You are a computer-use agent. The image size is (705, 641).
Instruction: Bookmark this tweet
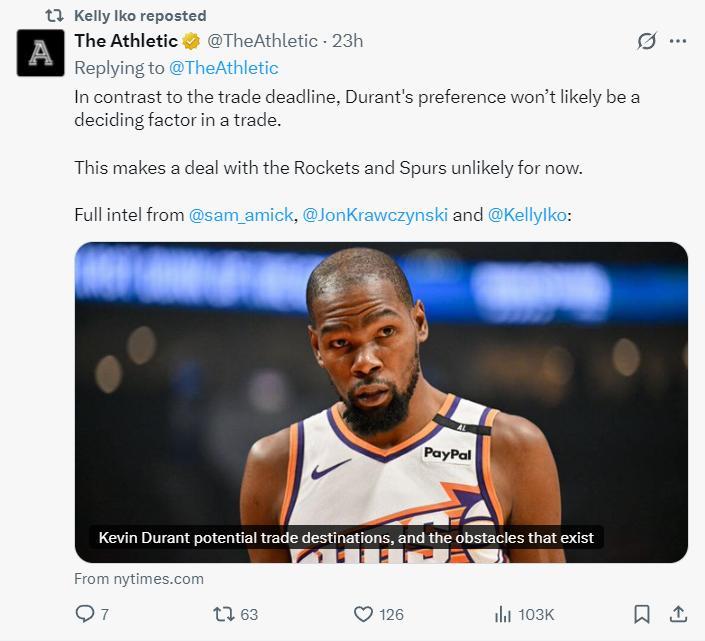point(642,613)
